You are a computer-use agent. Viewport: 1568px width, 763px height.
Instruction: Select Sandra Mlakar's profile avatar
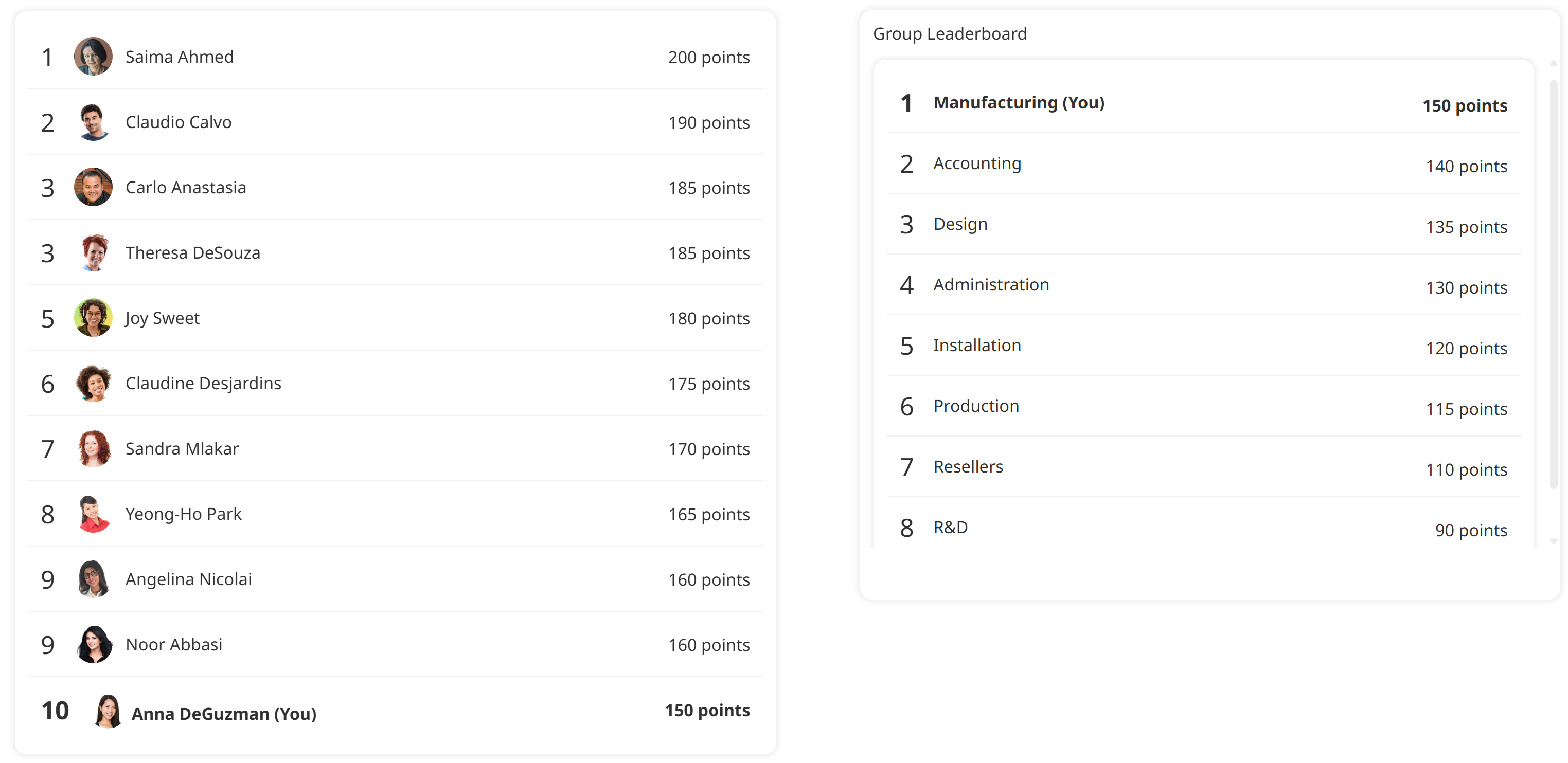point(93,448)
